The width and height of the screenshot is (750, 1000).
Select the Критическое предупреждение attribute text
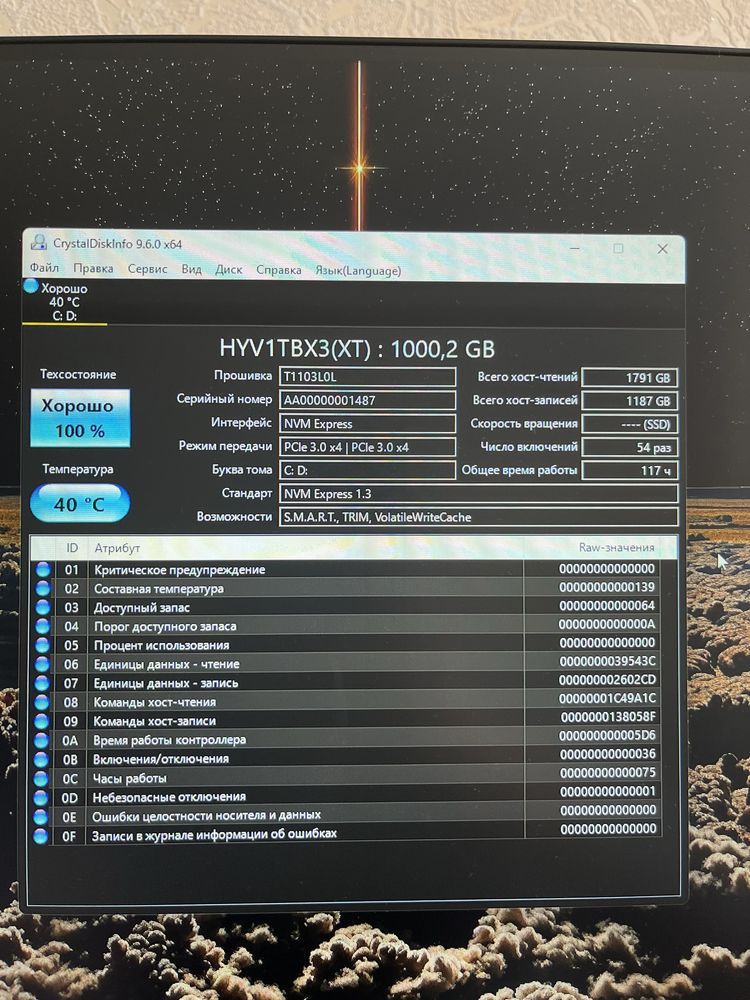tap(179, 570)
